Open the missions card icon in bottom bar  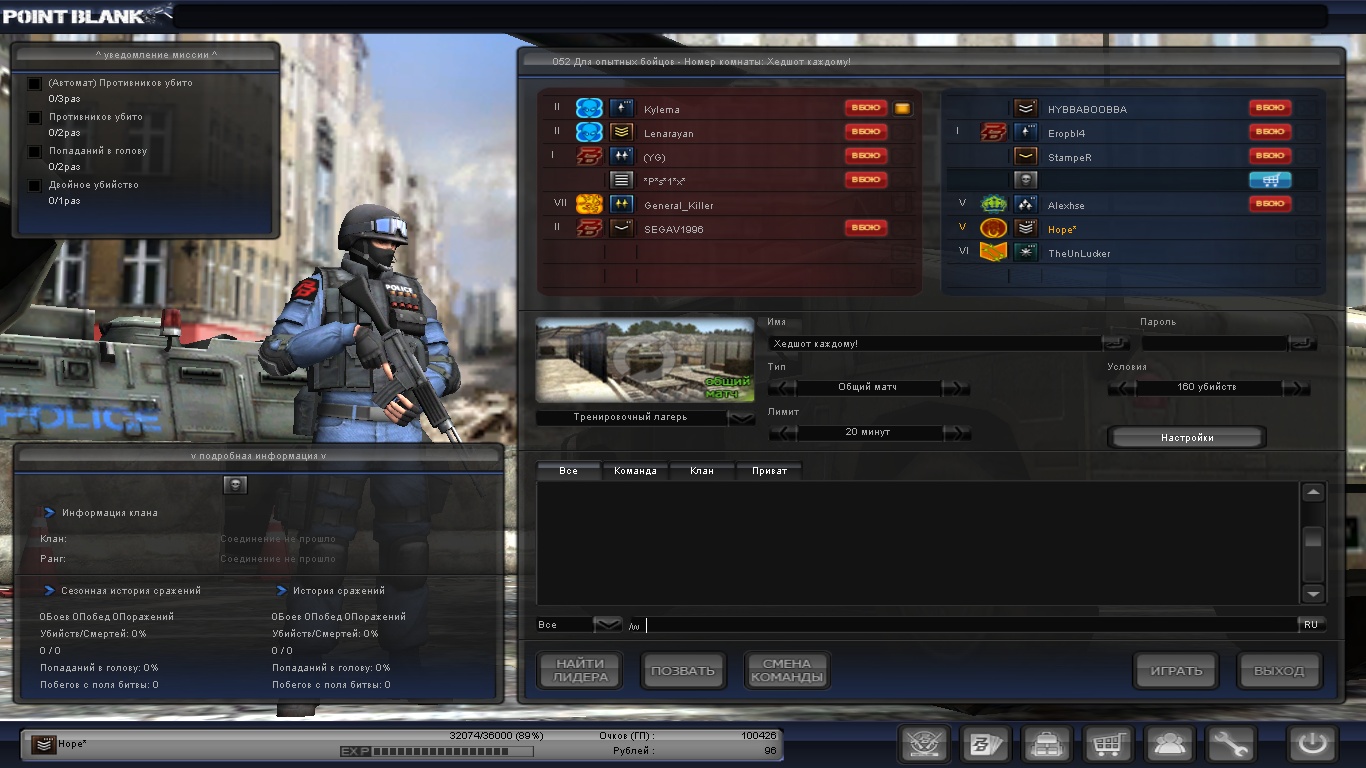click(x=985, y=745)
